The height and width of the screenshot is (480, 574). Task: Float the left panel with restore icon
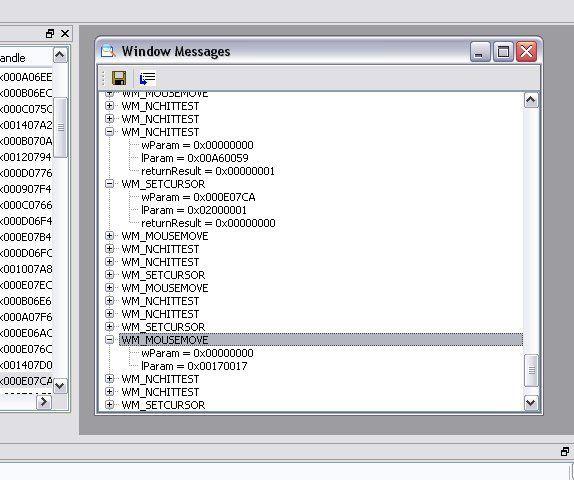pyautogui.click(x=50, y=34)
